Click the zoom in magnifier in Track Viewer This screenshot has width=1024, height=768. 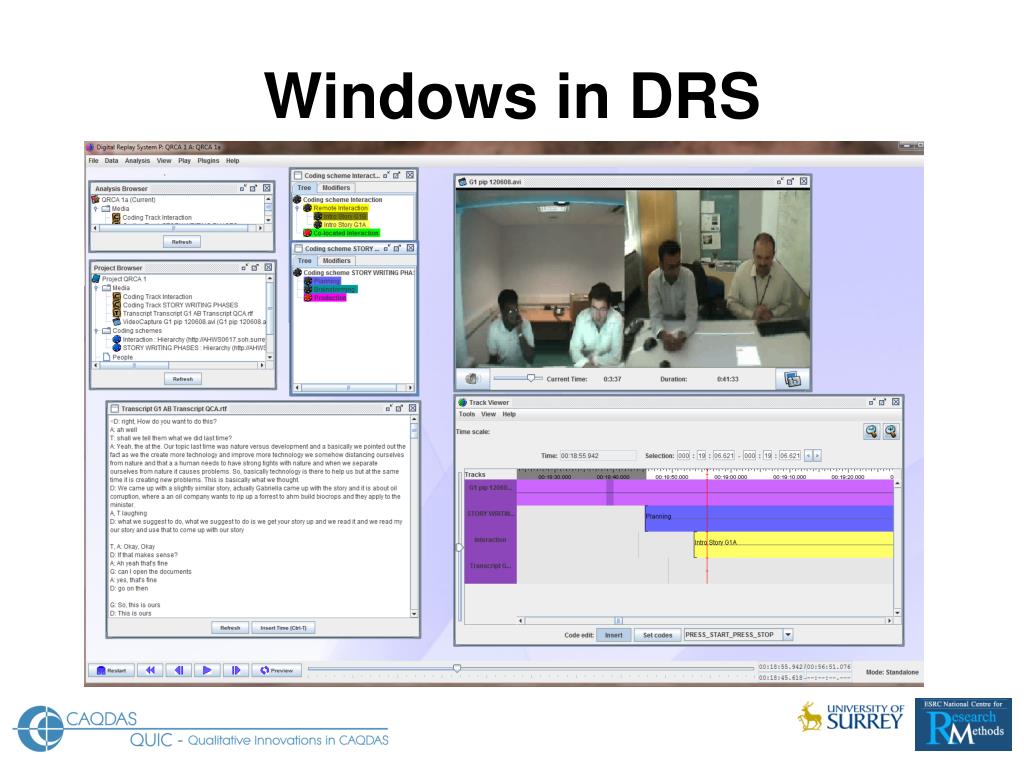(891, 431)
